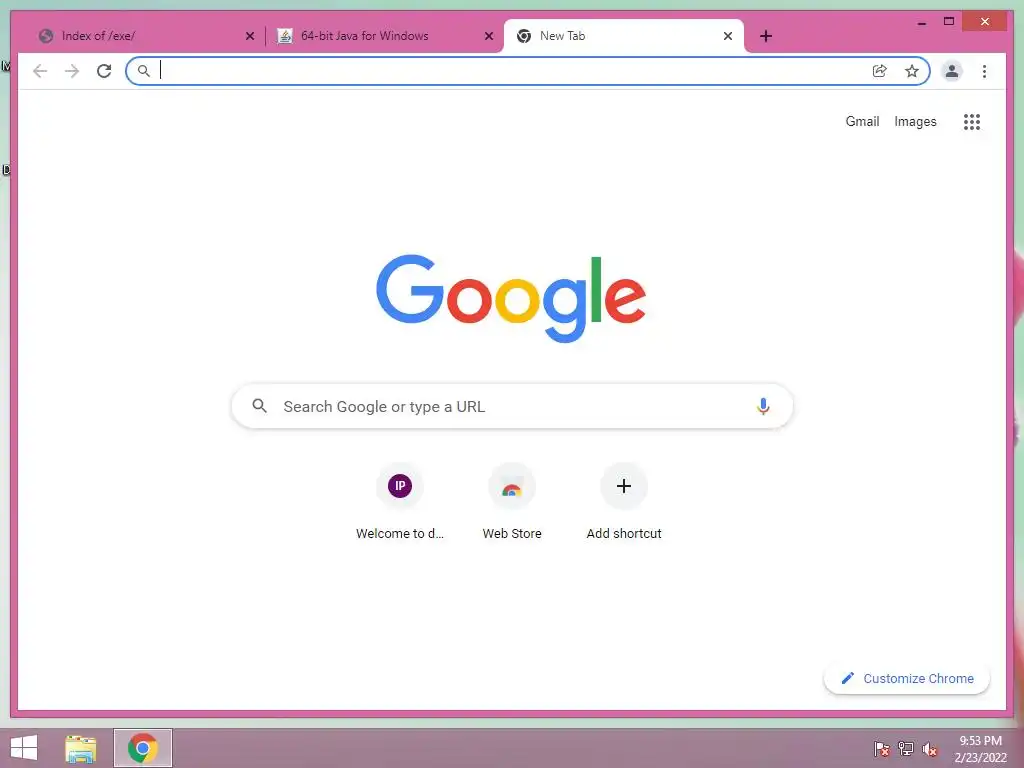Go back using the back arrow
Screen dimensions: 1024x768
tap(40, 71)
